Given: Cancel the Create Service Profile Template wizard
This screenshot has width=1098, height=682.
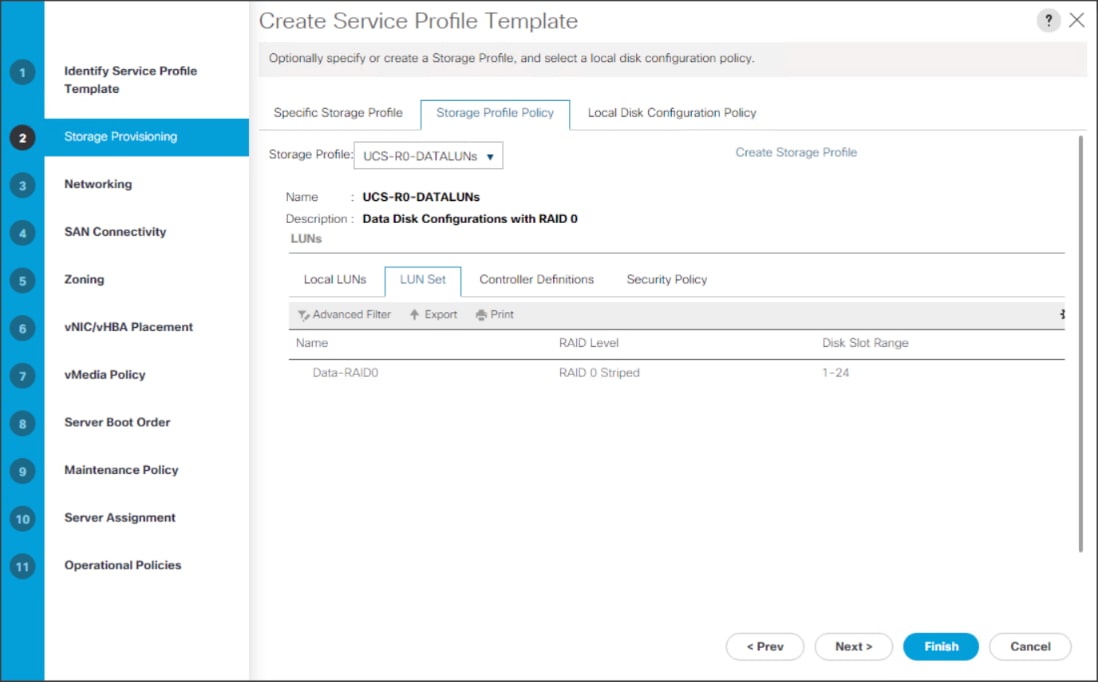Looking at the screenshot, I should 1030,646.
